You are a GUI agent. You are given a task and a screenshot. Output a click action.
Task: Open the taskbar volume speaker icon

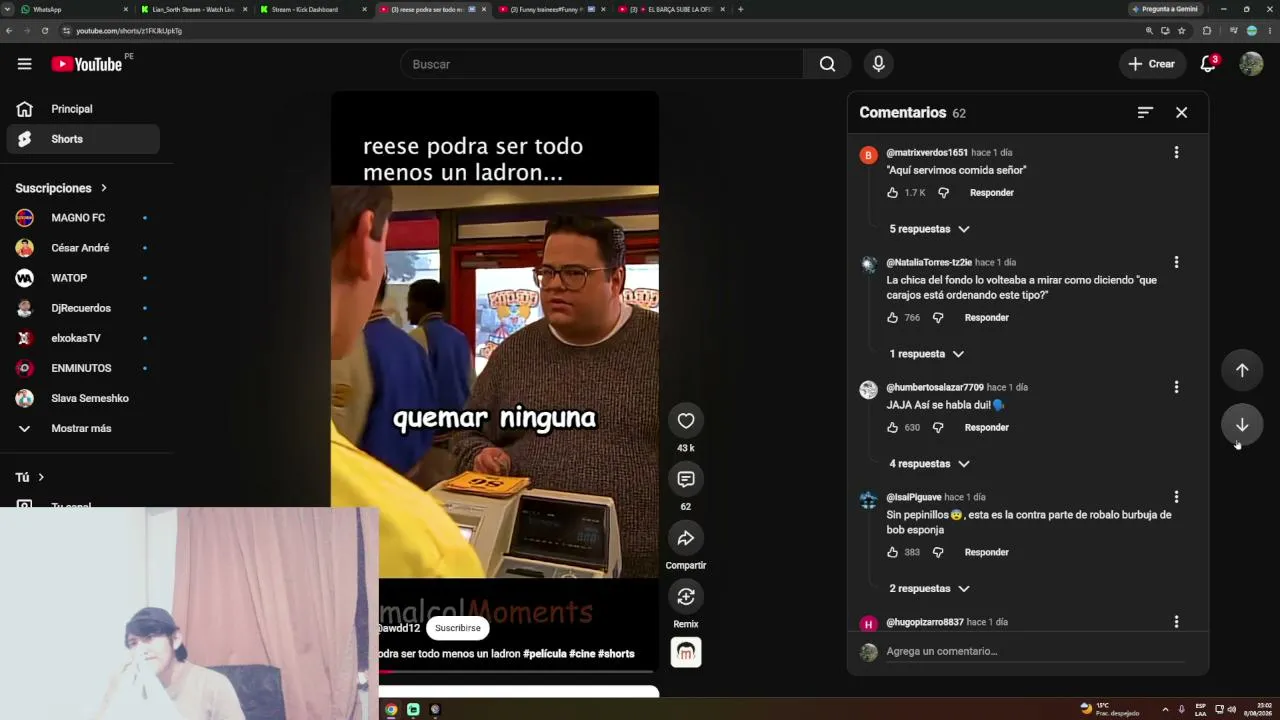(1232, 710)
